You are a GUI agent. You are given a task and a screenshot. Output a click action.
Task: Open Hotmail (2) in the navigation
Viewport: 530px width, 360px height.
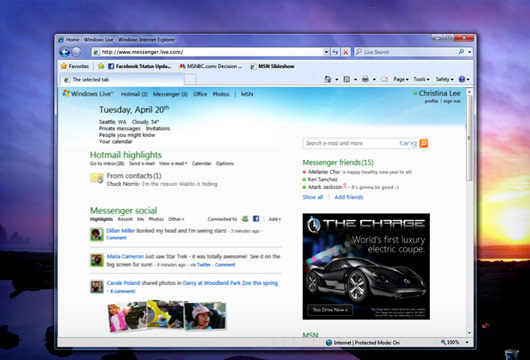click(x=134, y=94)
